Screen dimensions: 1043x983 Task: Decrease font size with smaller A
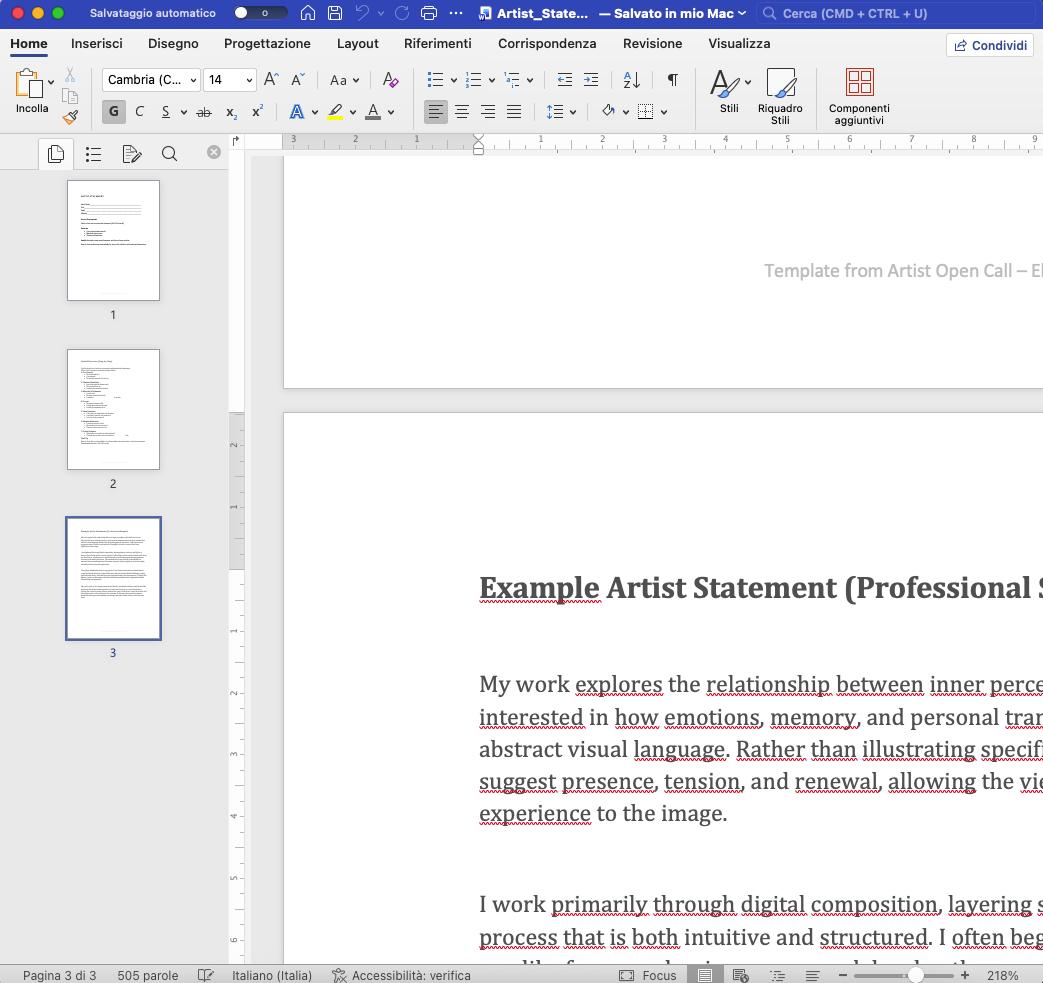point(298,80)
